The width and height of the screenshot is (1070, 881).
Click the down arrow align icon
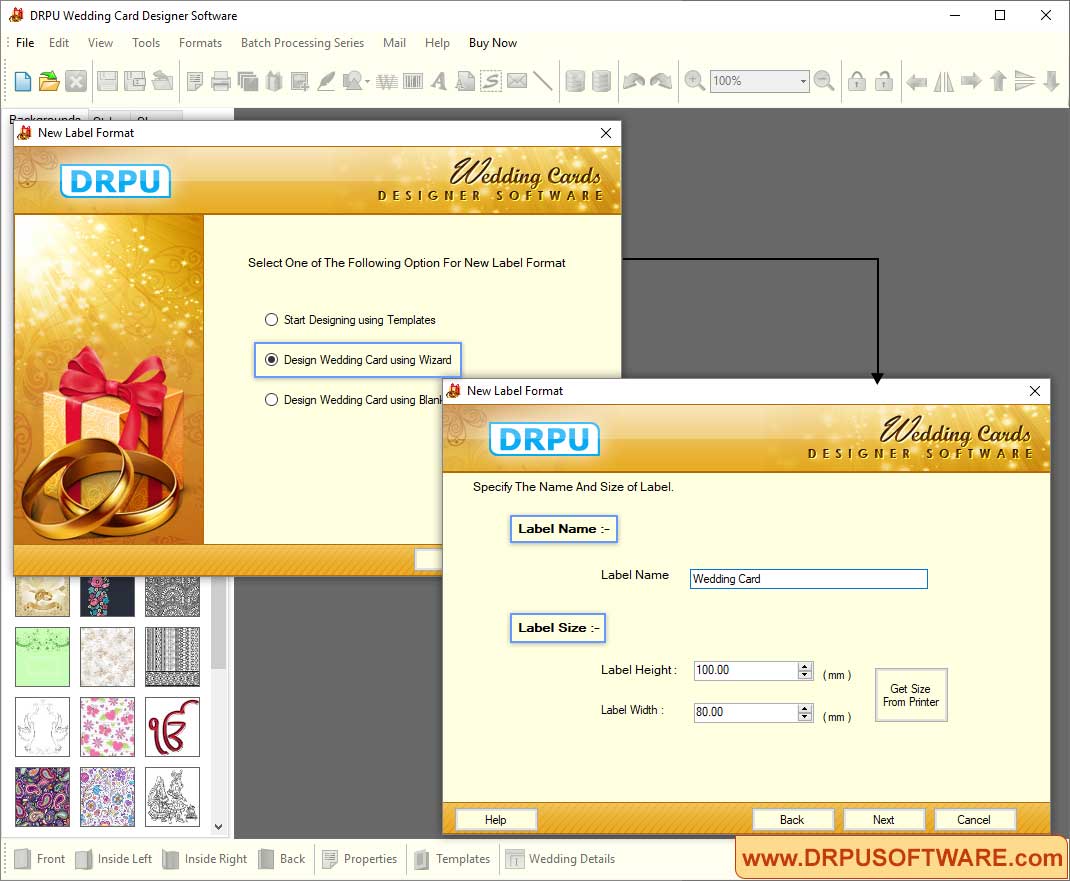click(1052, 81)
